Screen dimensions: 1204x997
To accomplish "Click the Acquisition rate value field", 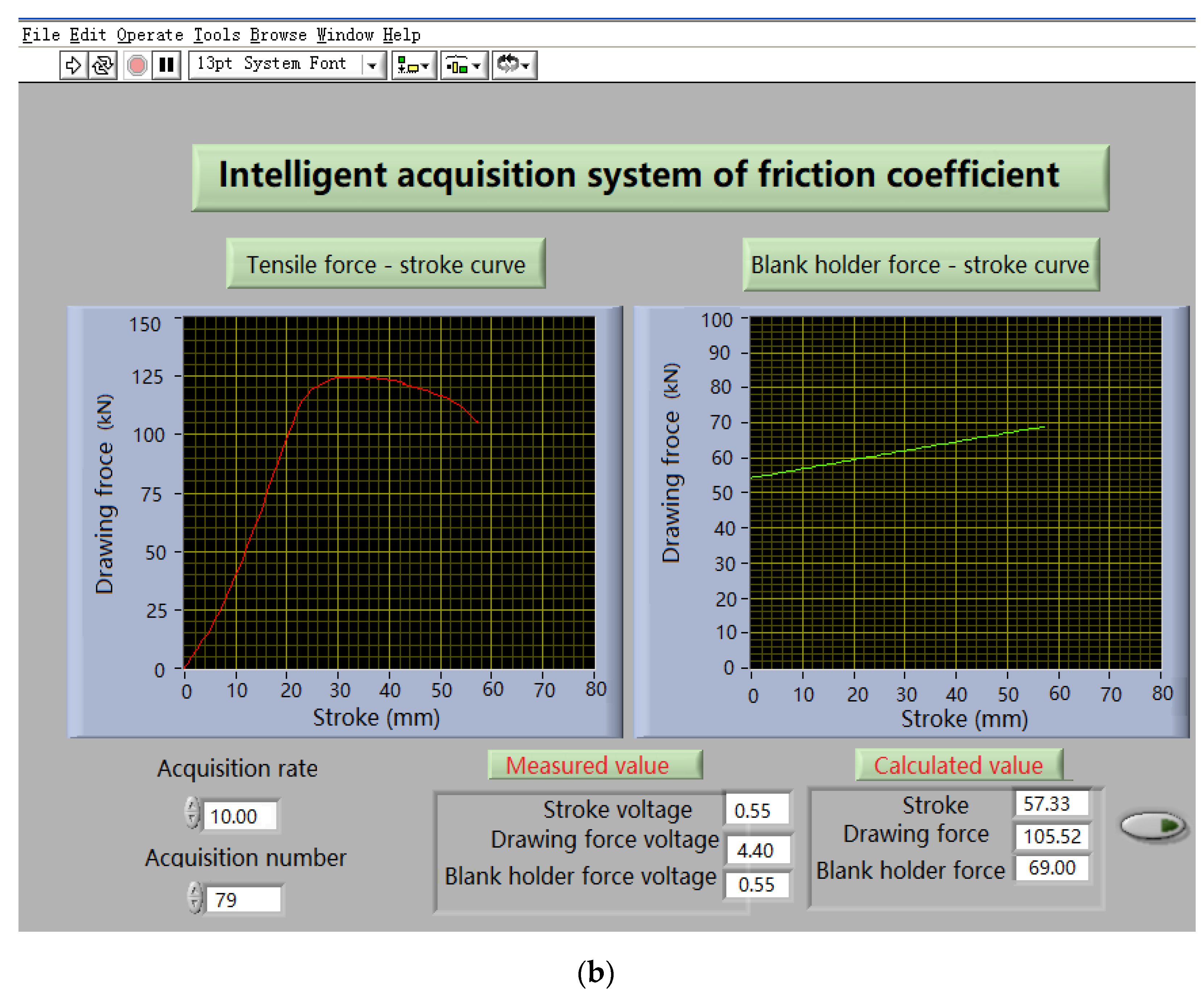I will point(239,816).
